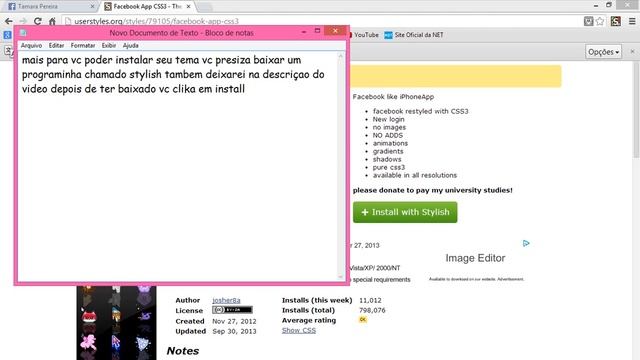Open the browser home page icon

point(52,21)
